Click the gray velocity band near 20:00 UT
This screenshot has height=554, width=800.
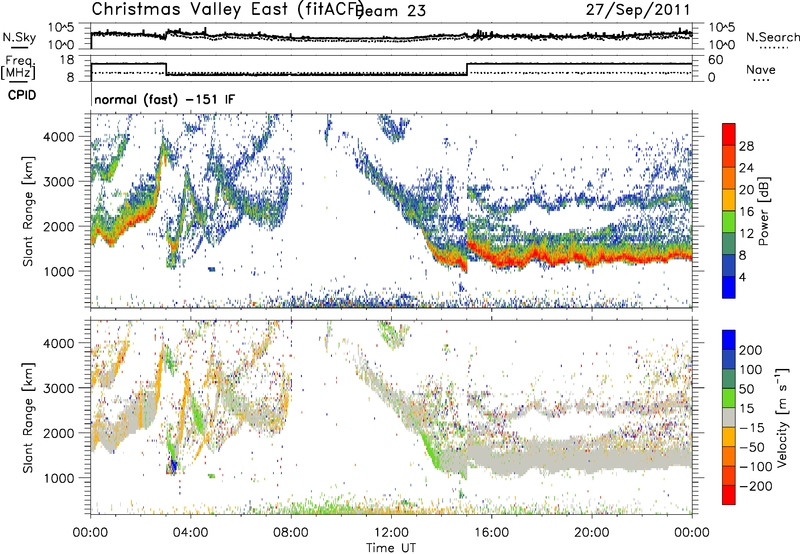point(592,456)
